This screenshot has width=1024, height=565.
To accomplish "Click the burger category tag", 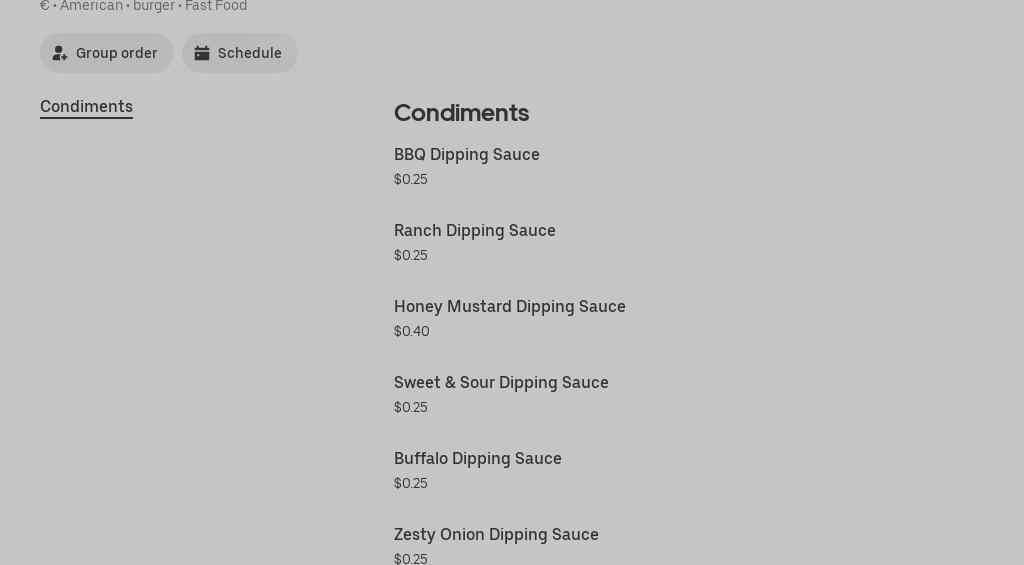I will pyautogui.click(x=155, y=6).
